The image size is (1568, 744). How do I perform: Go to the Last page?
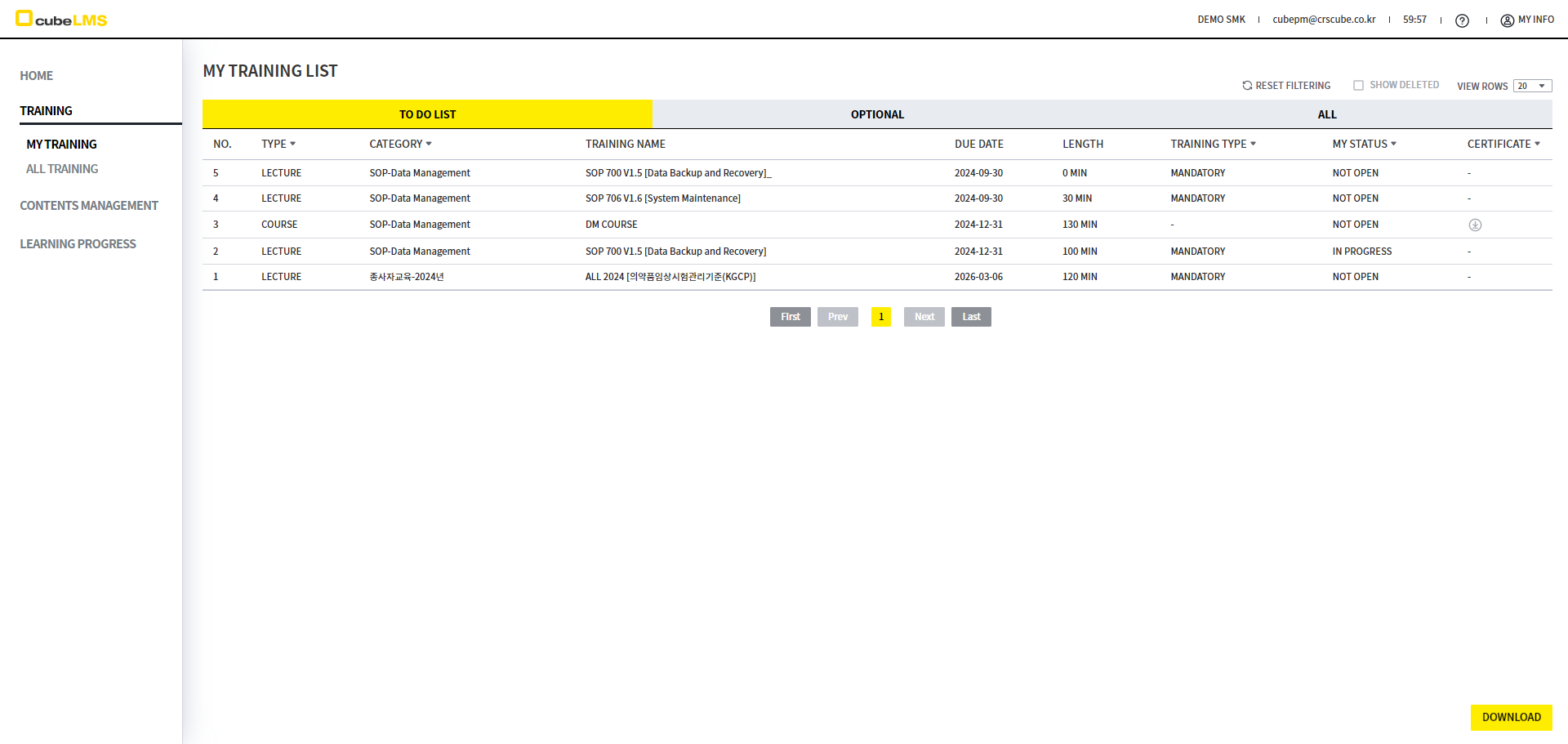pyautogui.click(x=971, y=317)
